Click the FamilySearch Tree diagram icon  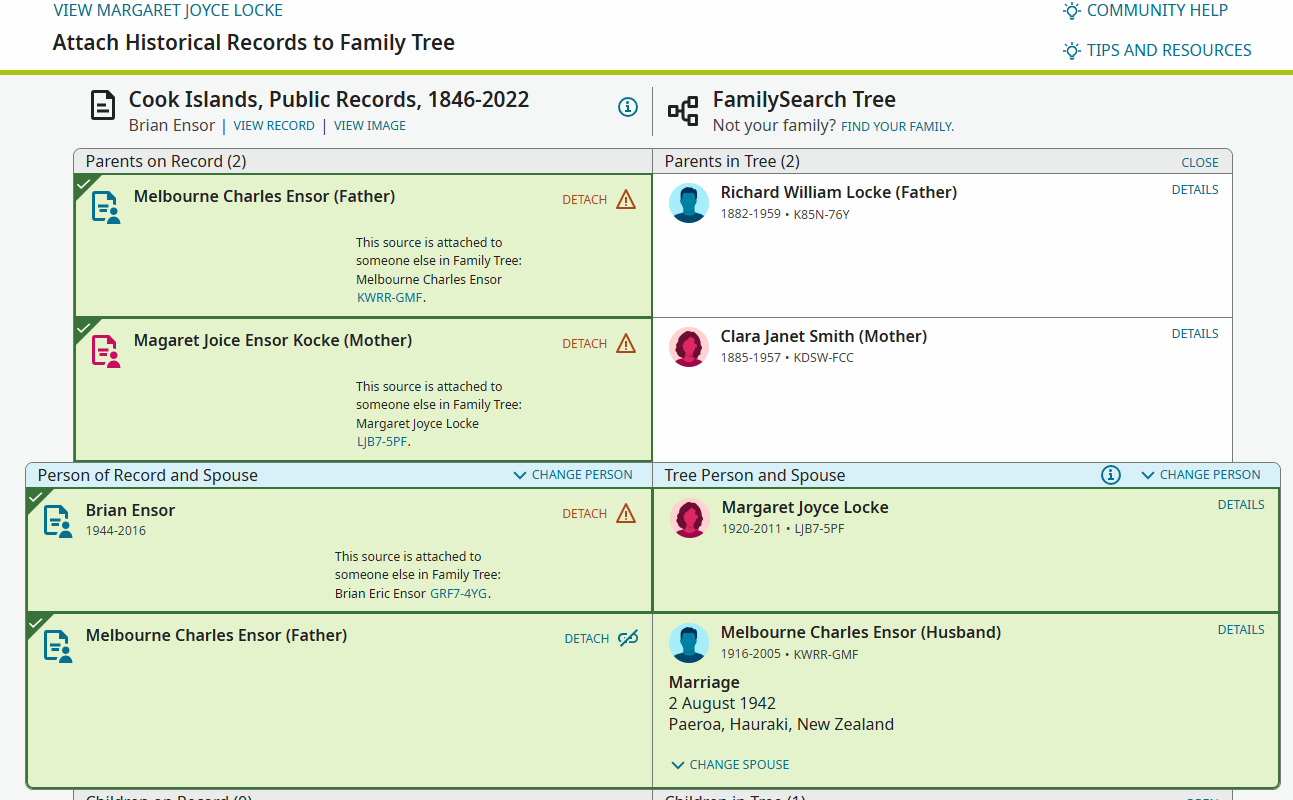coord(684,111)
